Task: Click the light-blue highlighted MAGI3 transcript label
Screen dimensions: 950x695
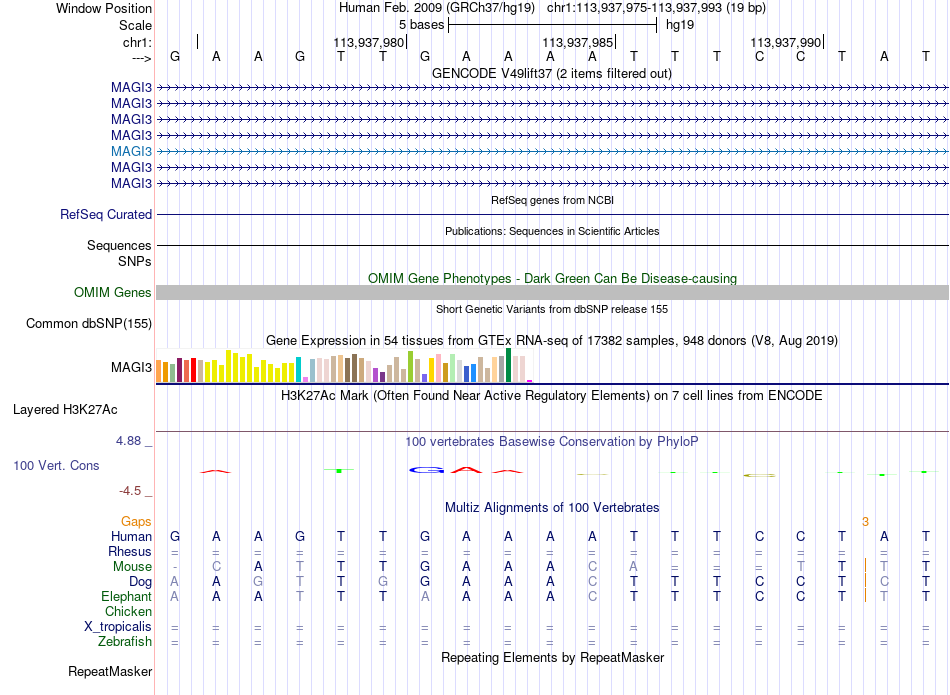Action: pyautogui.click(x=131, y=151)
